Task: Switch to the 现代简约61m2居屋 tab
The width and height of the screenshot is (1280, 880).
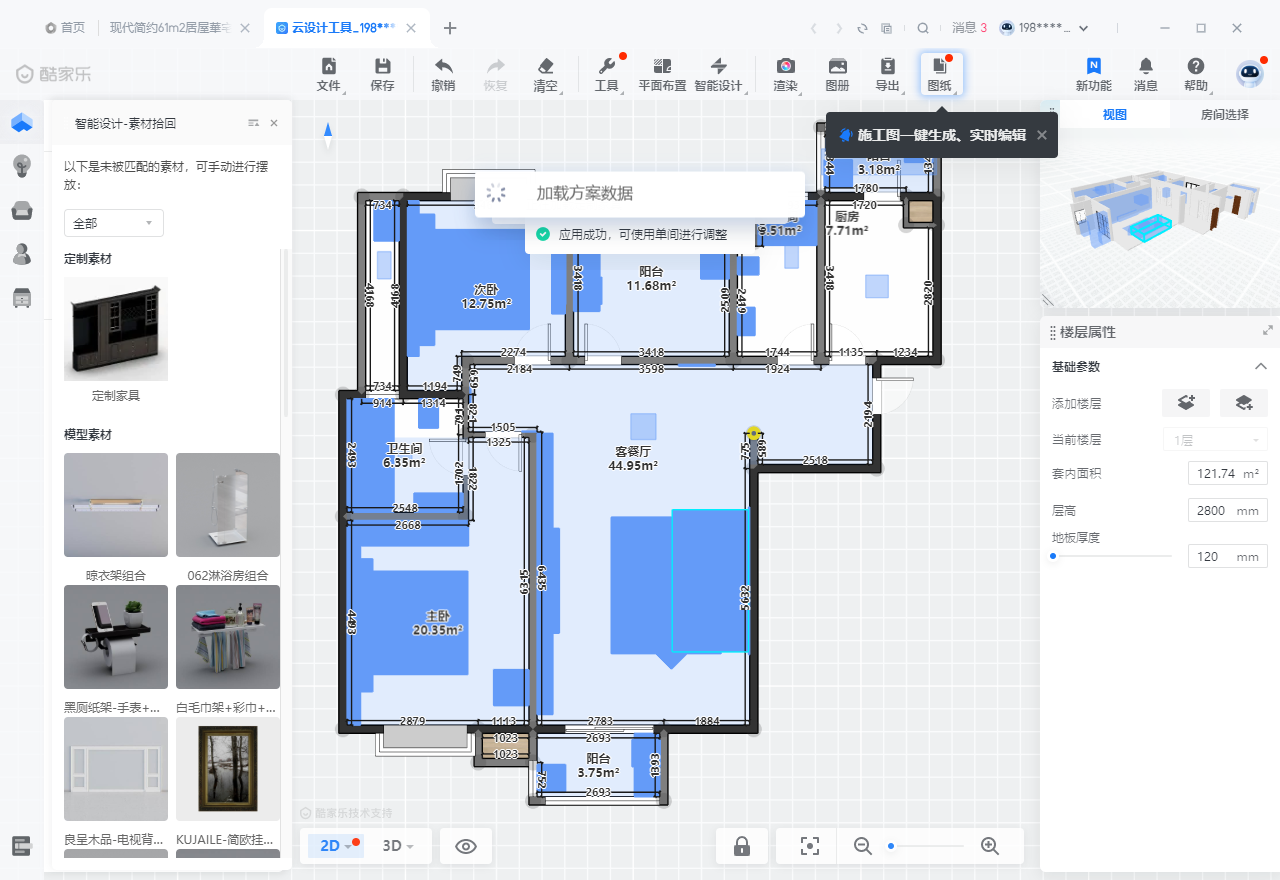Action: (x=170, y=28)
